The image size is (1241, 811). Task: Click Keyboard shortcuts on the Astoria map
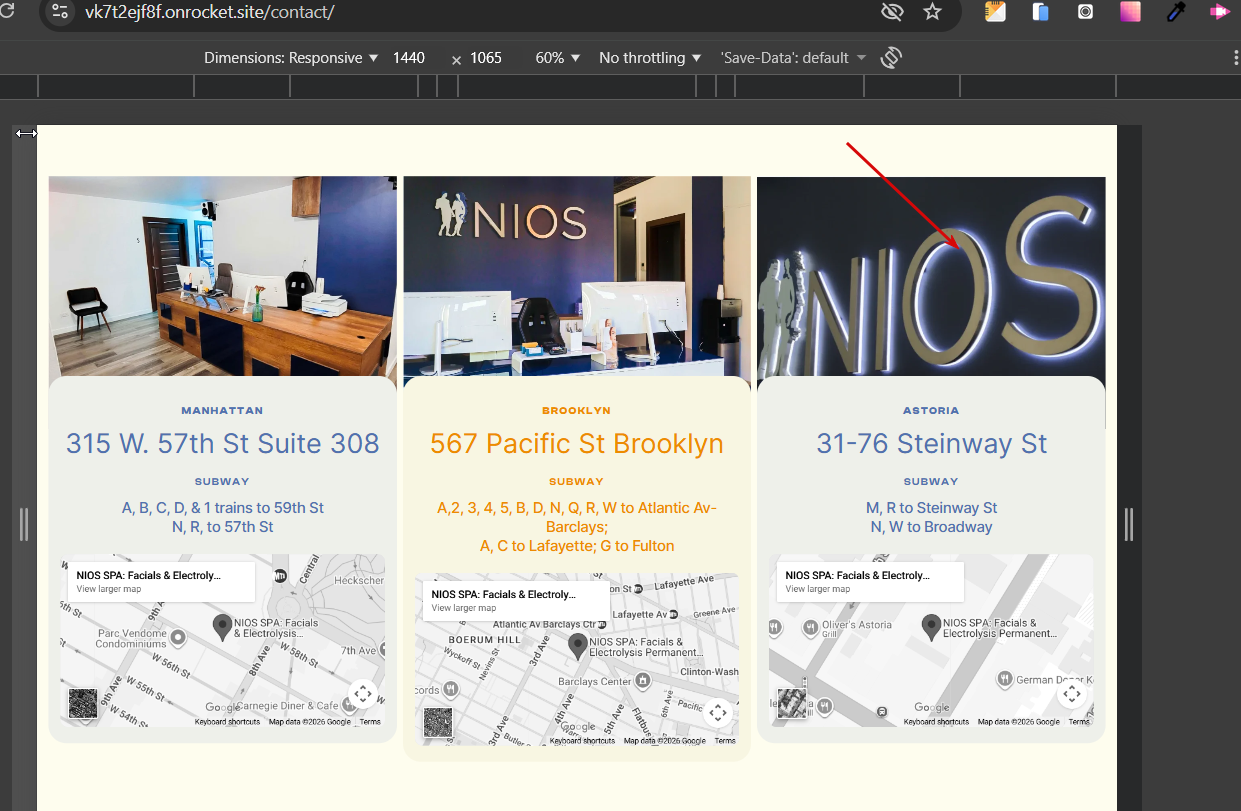tap(937, 722)
